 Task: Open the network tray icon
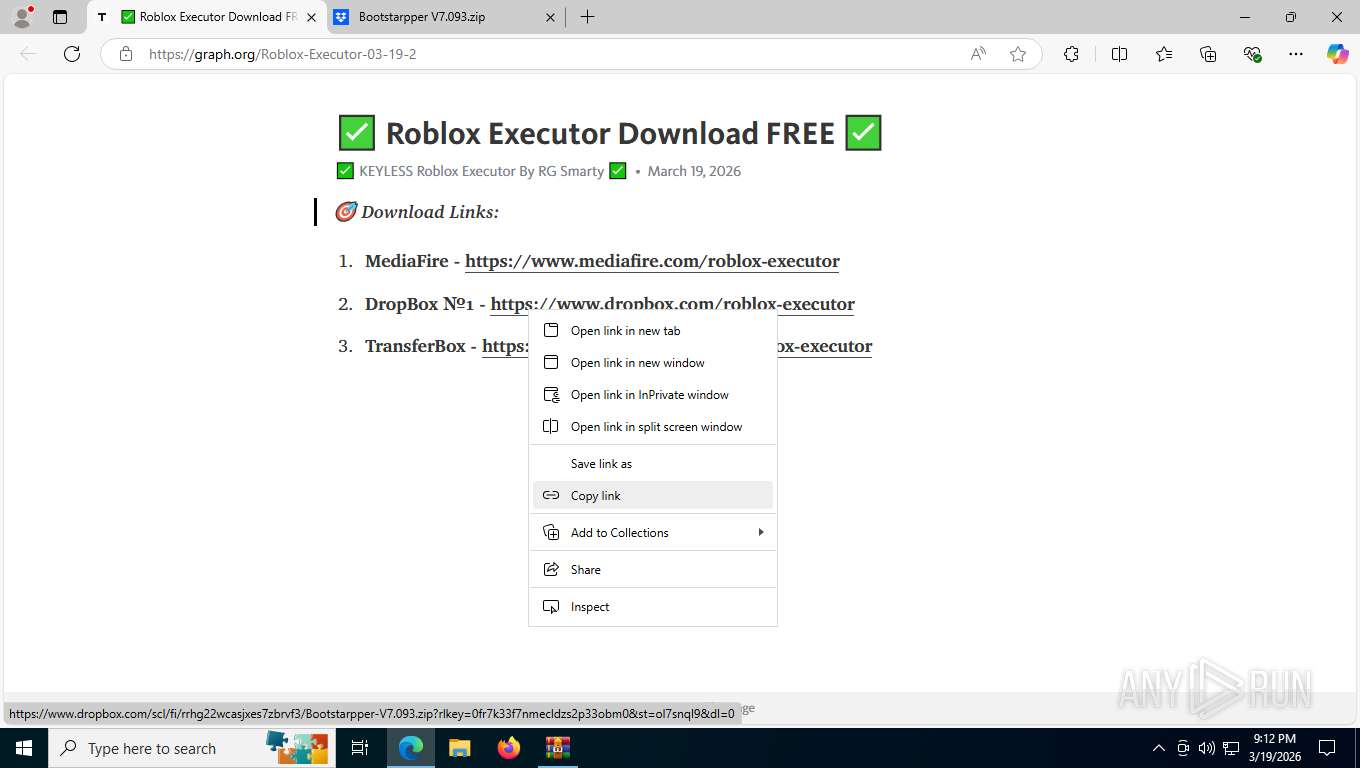click(1230, 748)
